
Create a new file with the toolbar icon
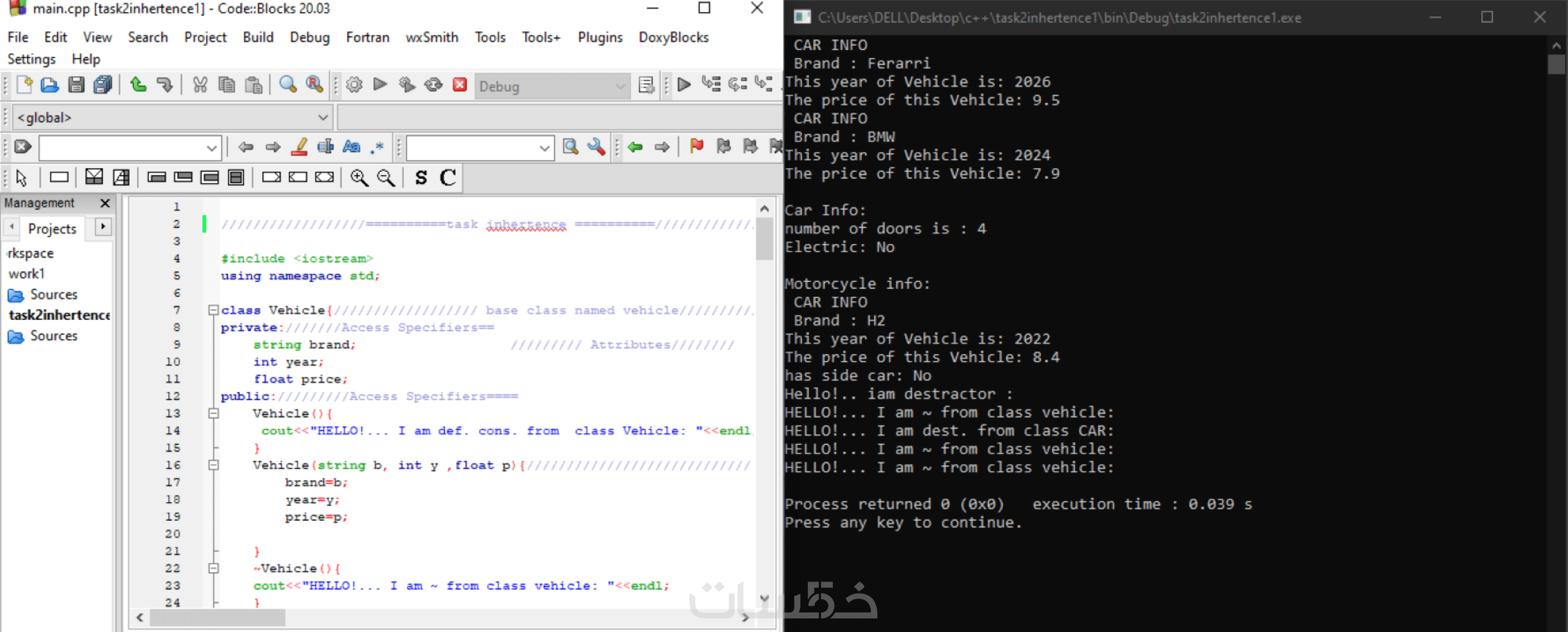(24, 85)
